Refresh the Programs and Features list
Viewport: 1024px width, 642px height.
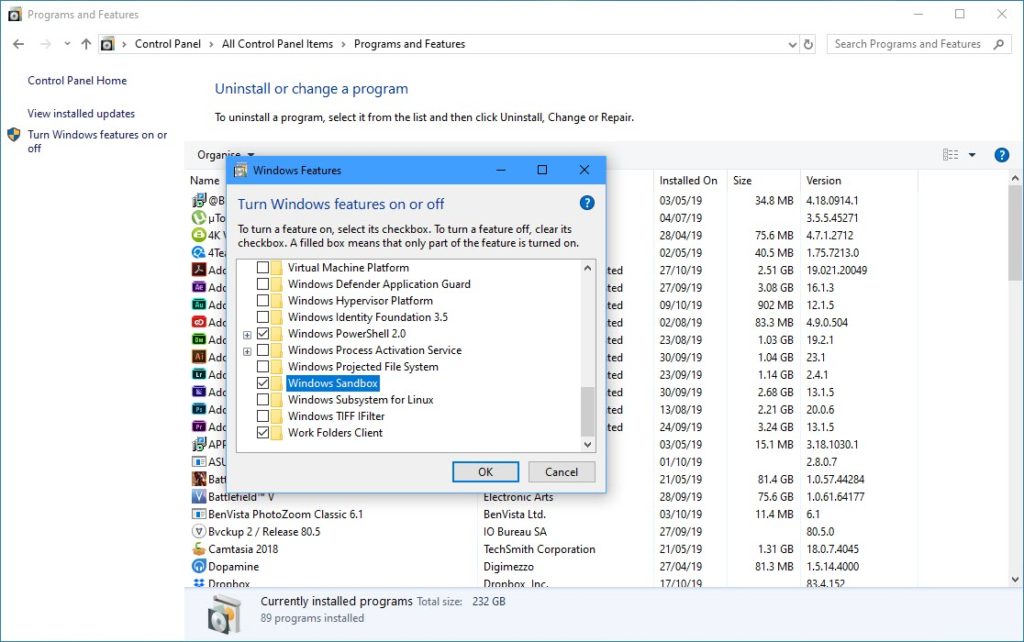(x=808, y=44)
